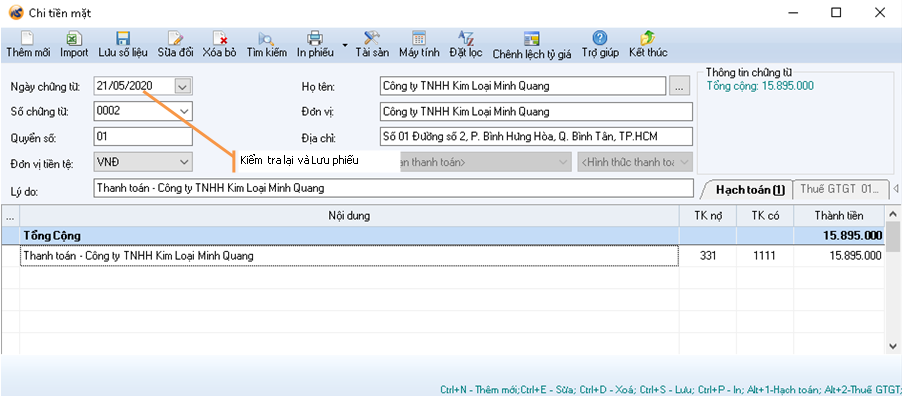Click the Số chứng từ value 0002
This screenshot has height=396, width=902.
(108, 111)
